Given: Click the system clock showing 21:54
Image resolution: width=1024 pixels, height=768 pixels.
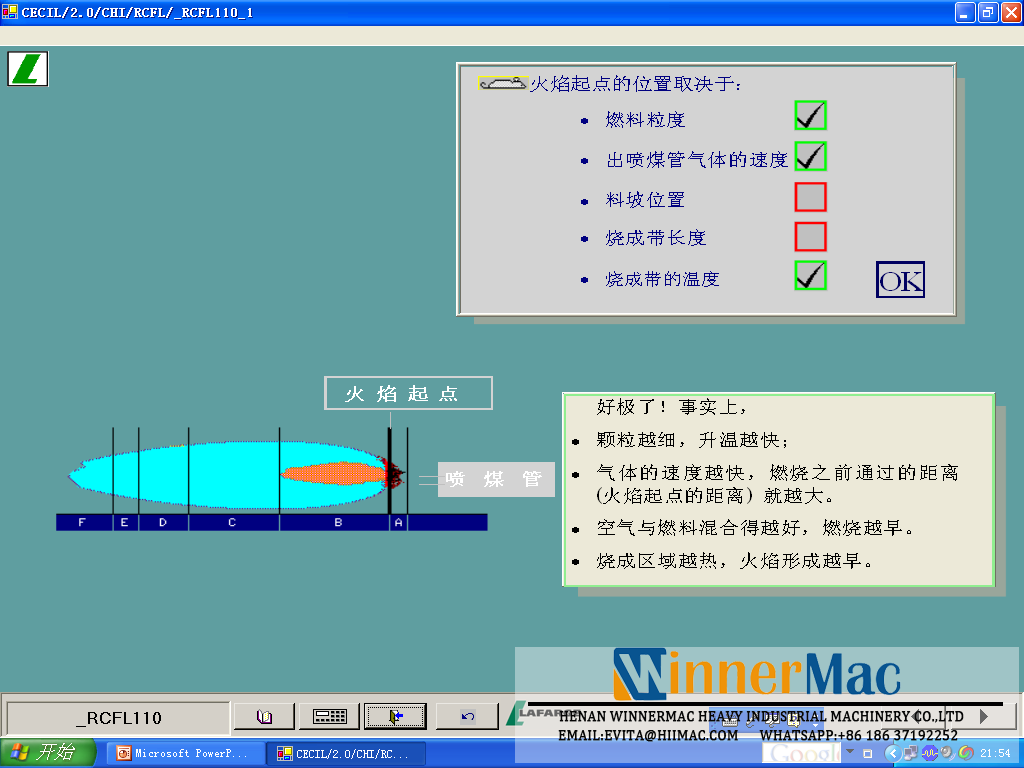Looking at the screenshot, I should (995, 754).
